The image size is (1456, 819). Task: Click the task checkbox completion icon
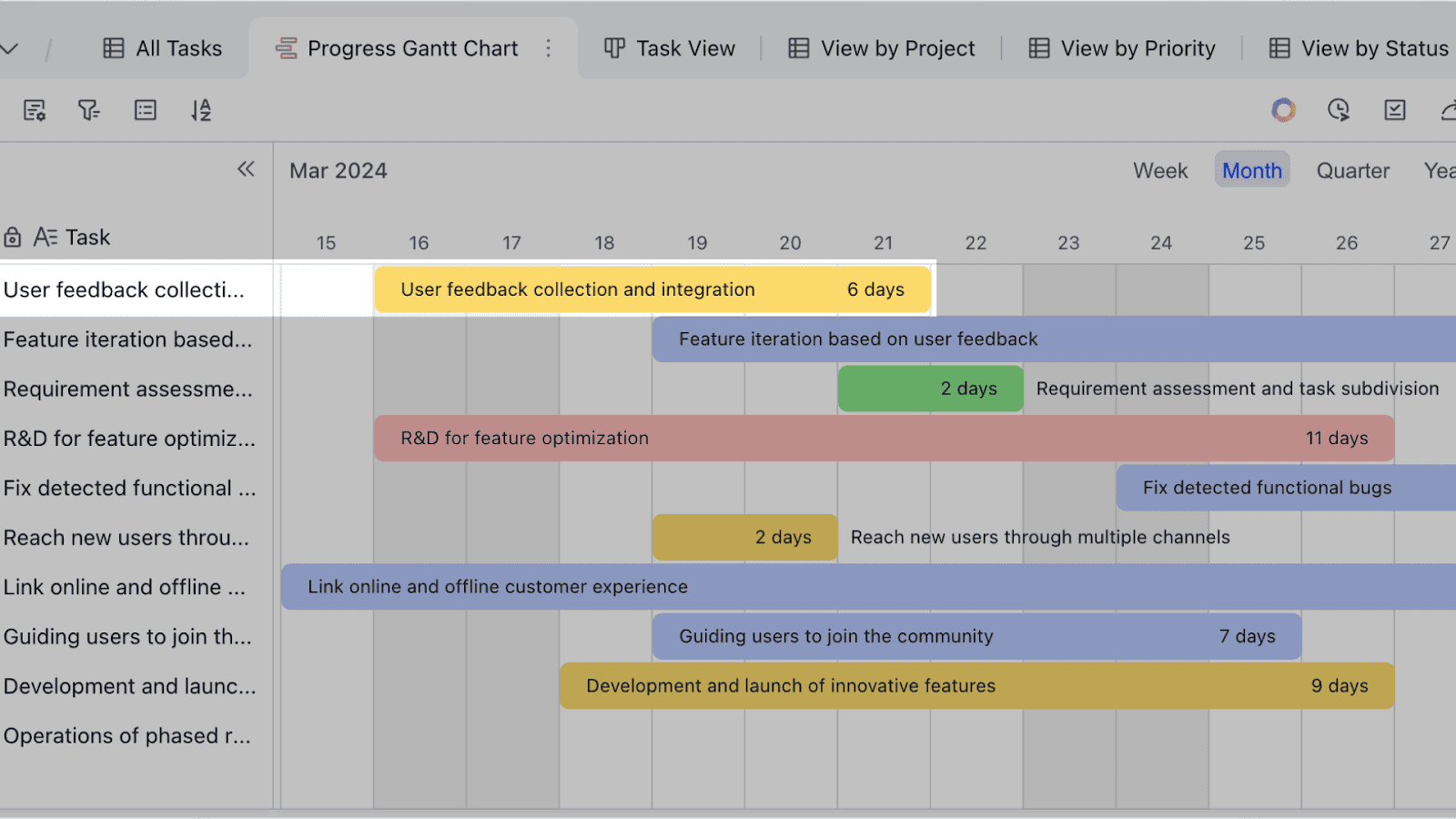[x=1395, y=110]
